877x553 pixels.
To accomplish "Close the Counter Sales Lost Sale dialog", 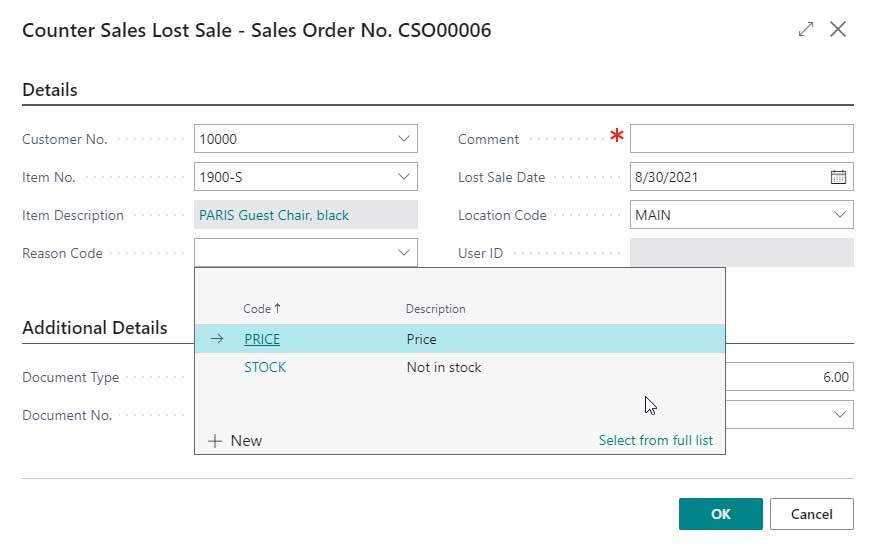I will click(838, 30).
